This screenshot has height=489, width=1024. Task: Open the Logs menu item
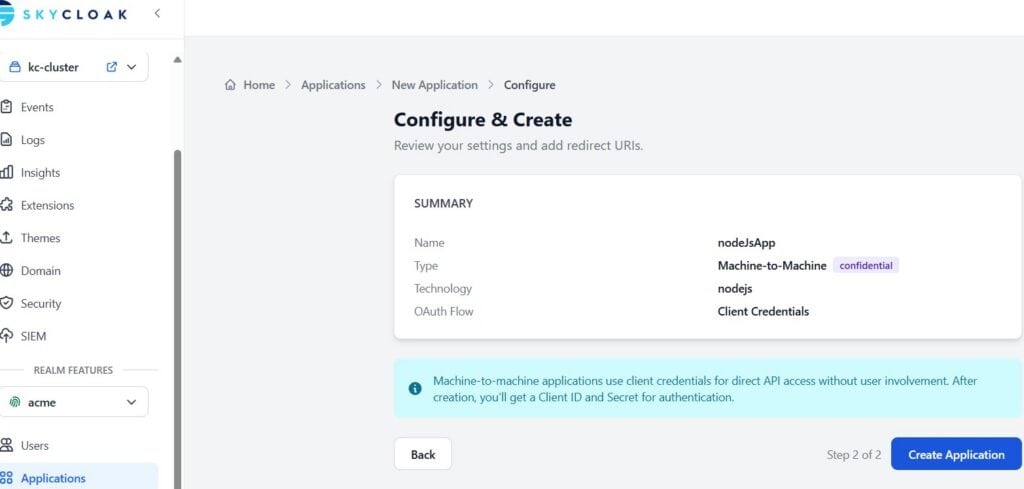(x=33, y=140)
